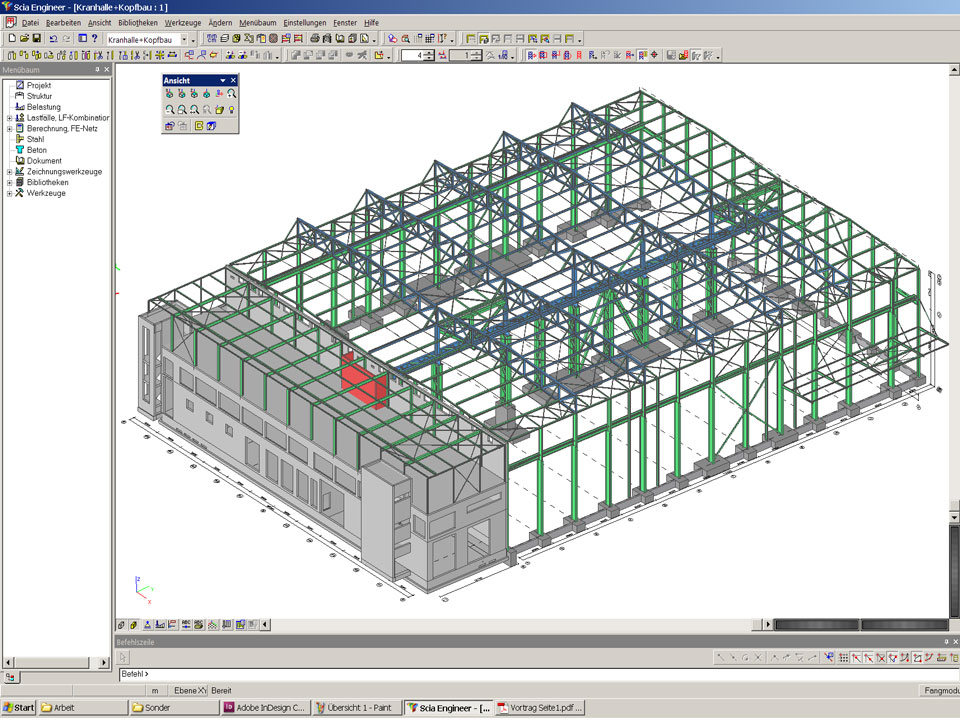Click the light bulb icon in Ansicht palette
Image resolution: width=960 pixels, height=720 pixels.
[x=231, y=109]
